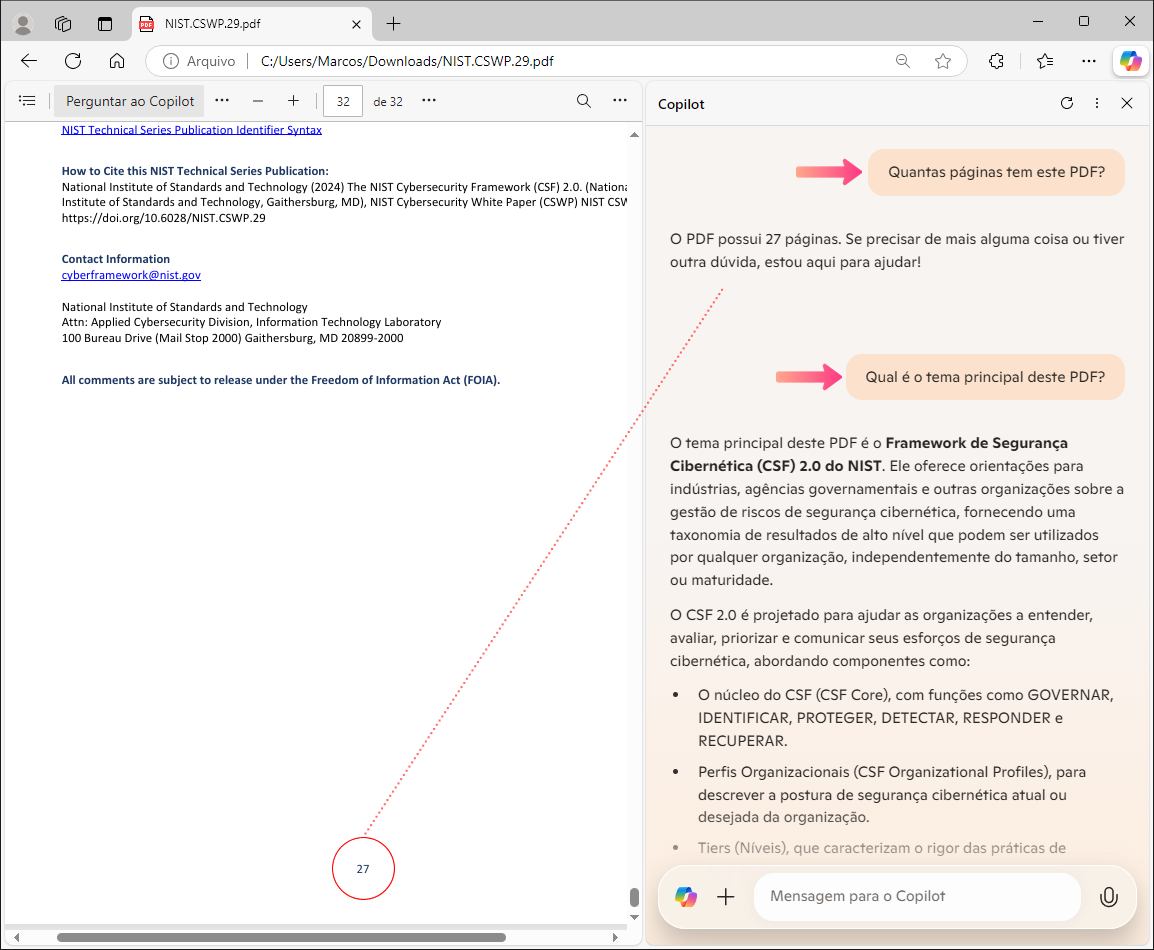Click the 'de 32' page count
This screenshot has width=1154, height=950.
[388, 102]
